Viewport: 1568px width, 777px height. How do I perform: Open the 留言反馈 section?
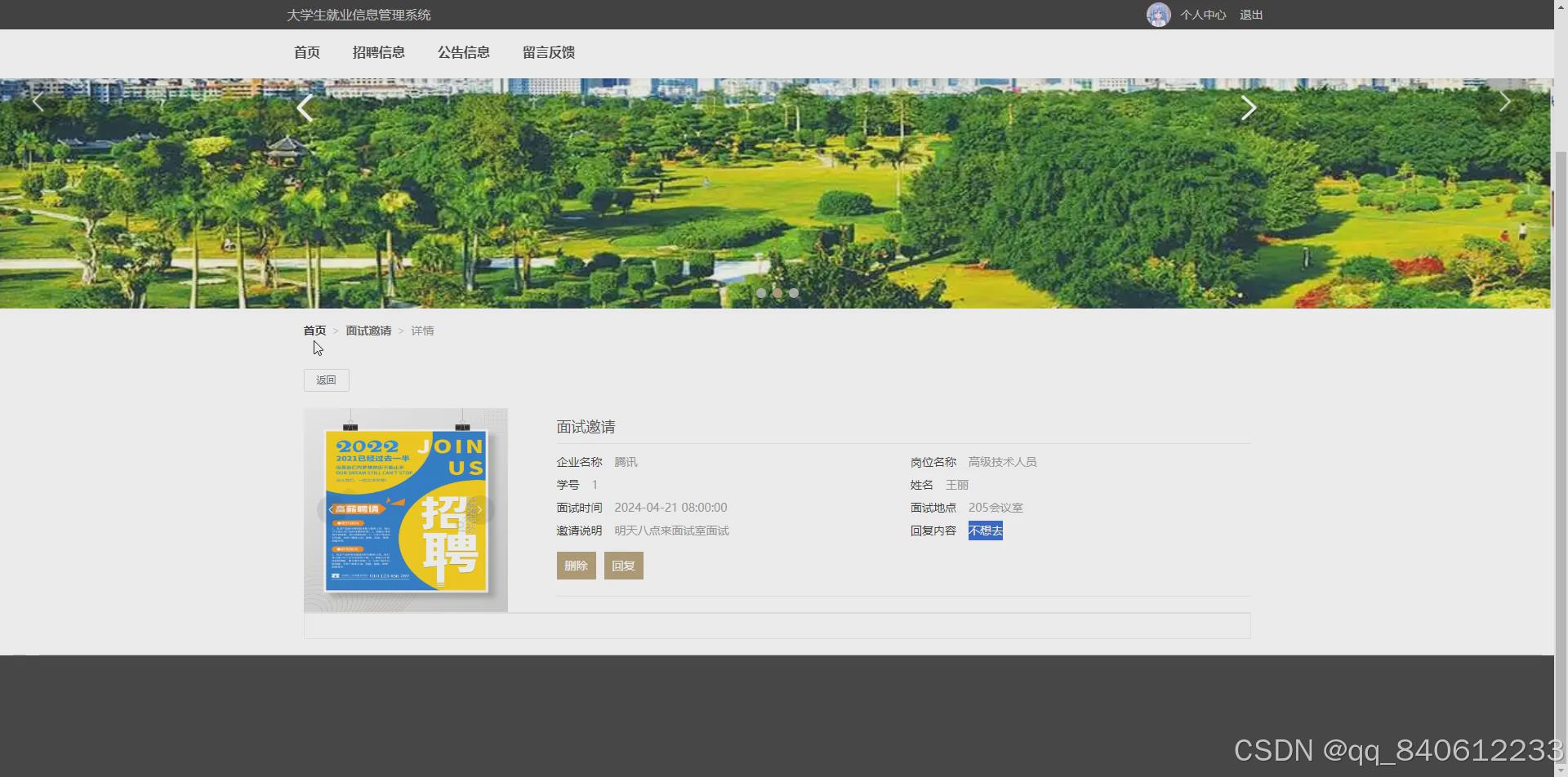(548, 52)
